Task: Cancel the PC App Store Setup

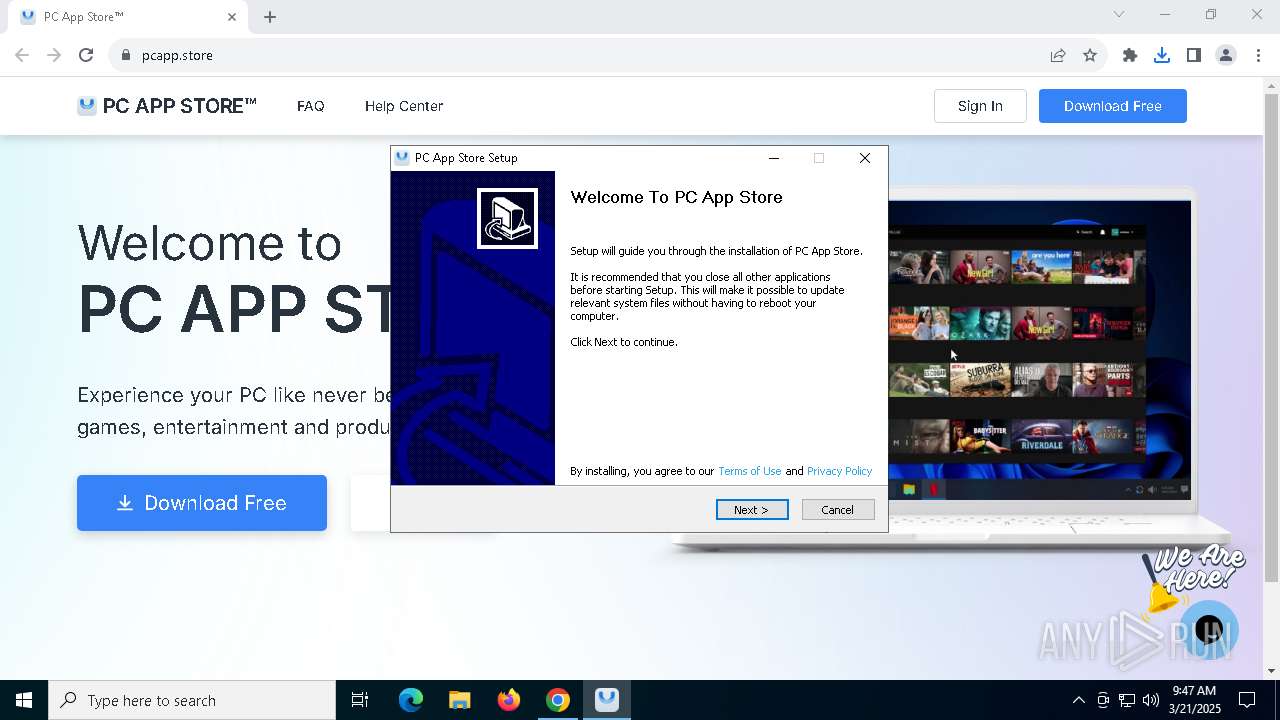Action: (x=838, y=510)
